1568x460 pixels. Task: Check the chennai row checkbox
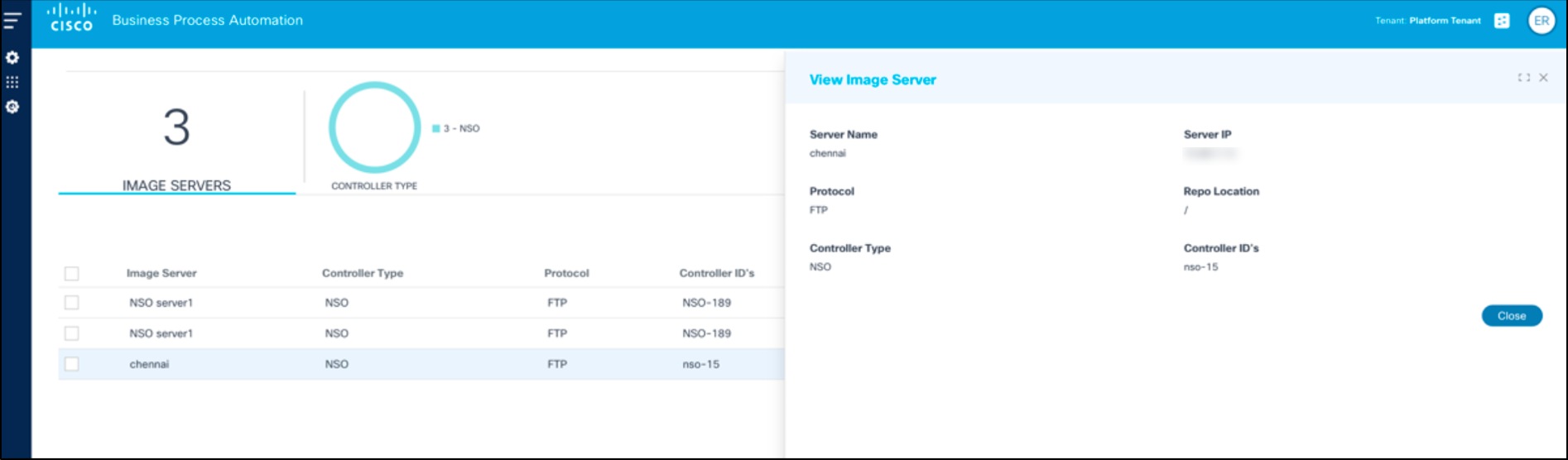72,364
